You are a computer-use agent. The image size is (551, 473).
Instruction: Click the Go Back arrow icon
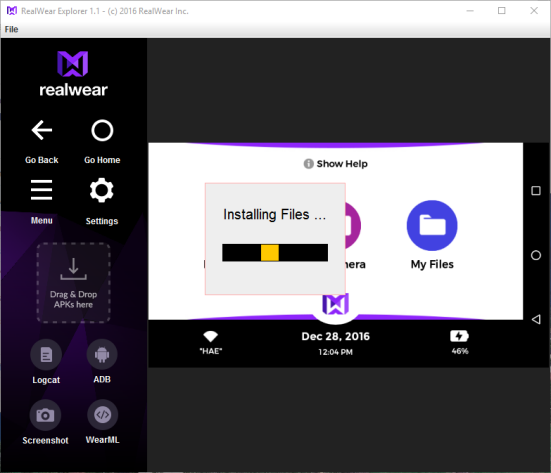tap(42, 130)
